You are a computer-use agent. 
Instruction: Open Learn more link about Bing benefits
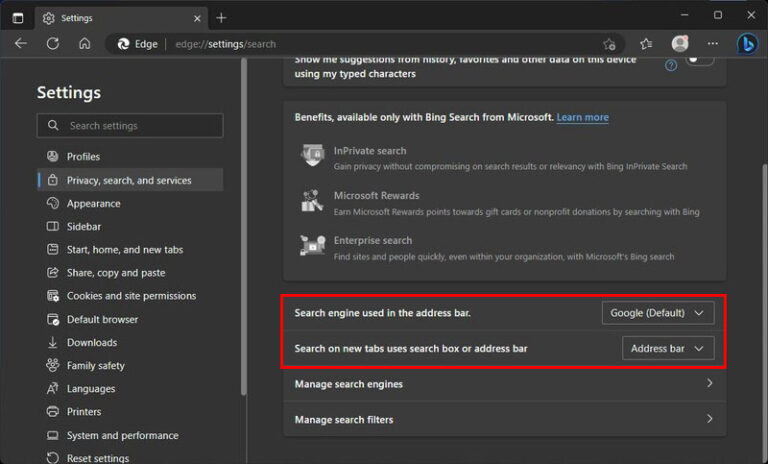click(582, 117)
